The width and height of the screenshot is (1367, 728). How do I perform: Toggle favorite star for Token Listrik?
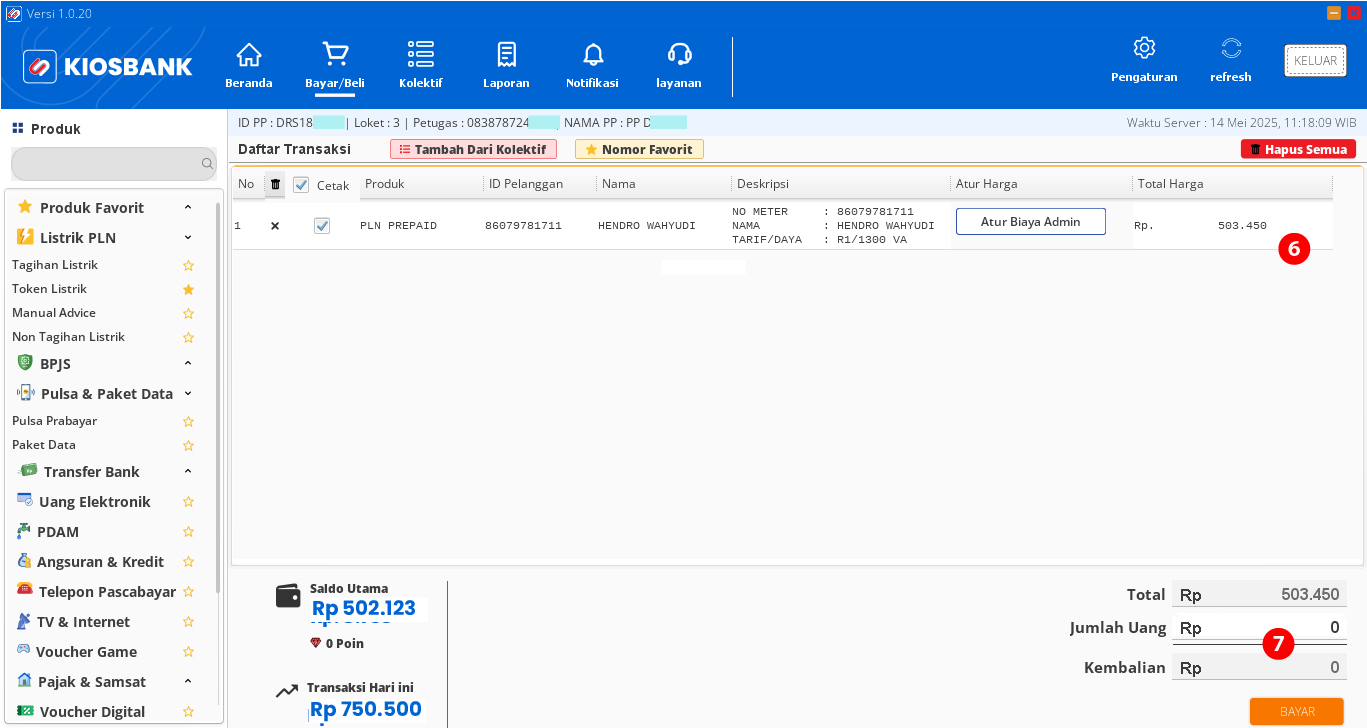point(188,289)
